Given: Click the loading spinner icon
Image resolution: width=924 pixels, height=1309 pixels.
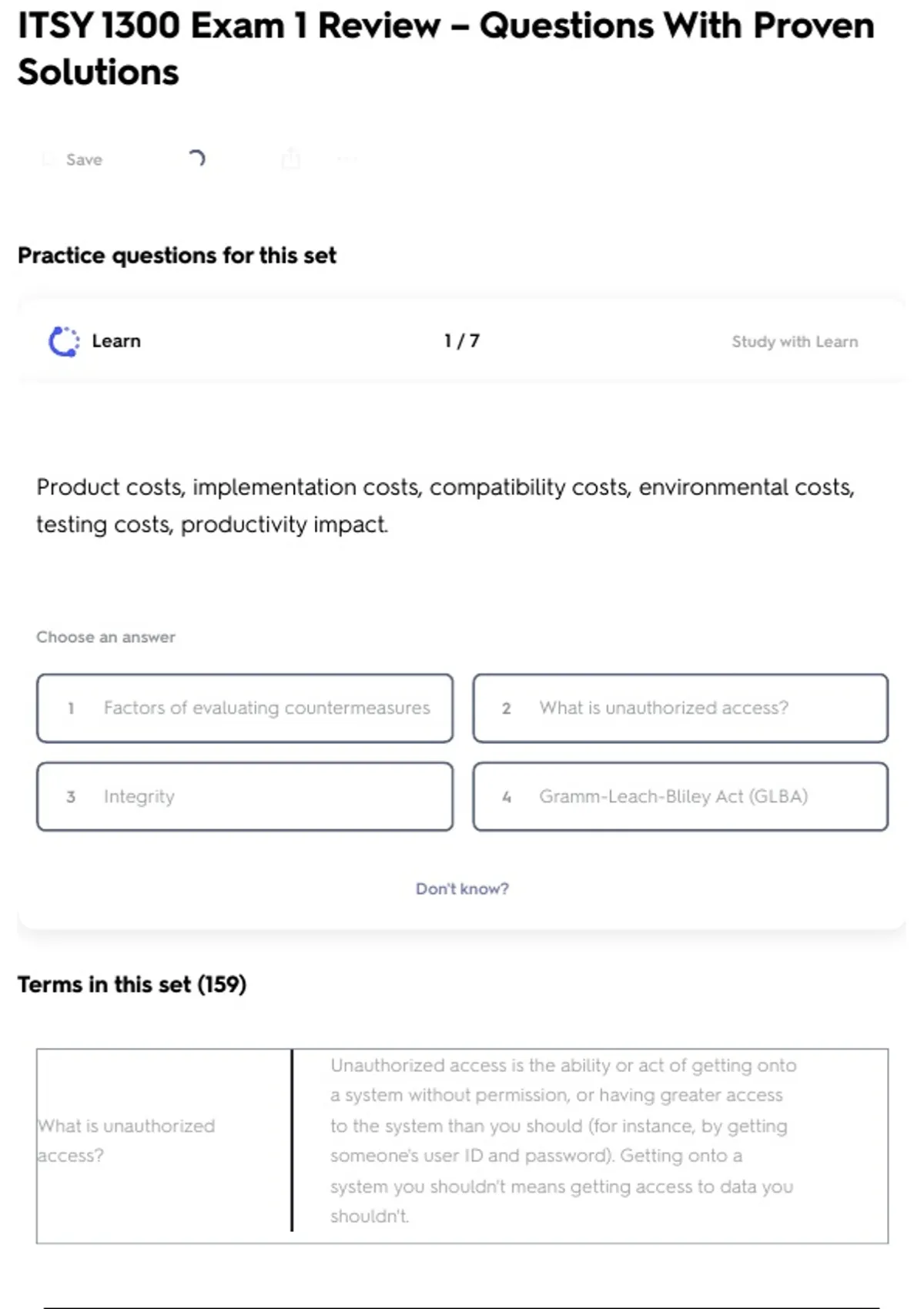Looking at the screenshot, I should pos(196,159).
